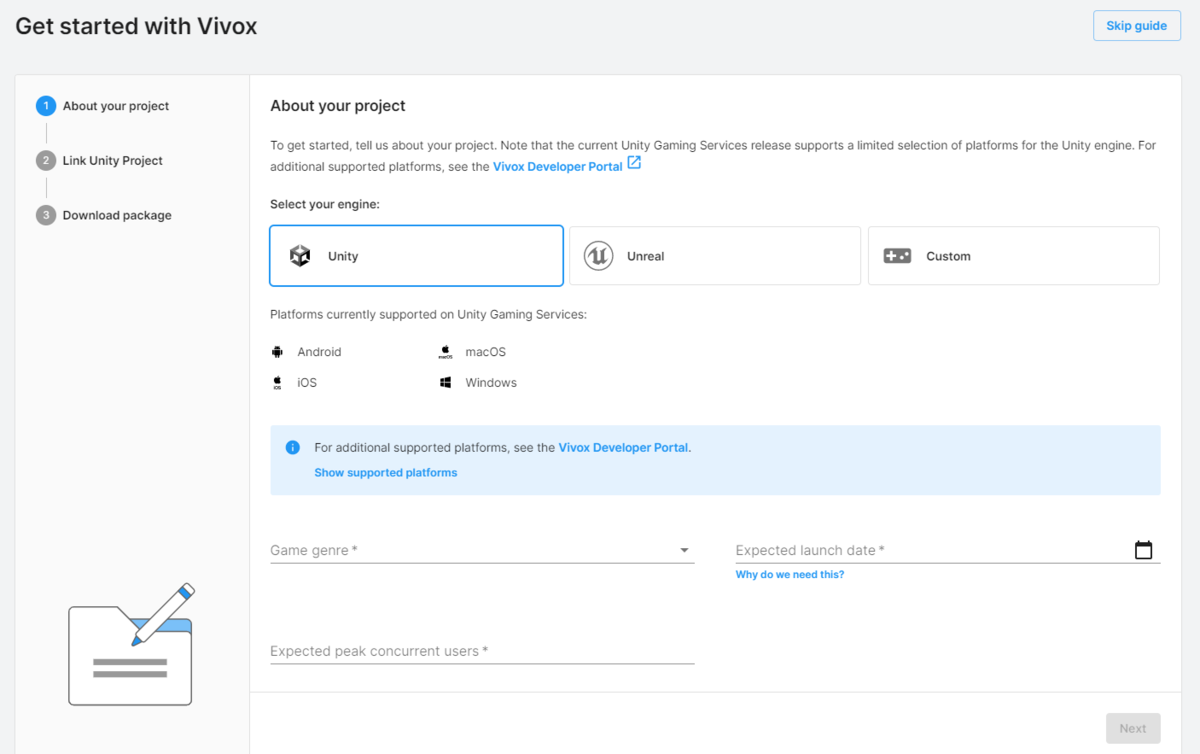Click Expected peak concurrent users field
The height and width of the screenshot is (754, 1200).
pyautogui.click(x=481, y=651)
